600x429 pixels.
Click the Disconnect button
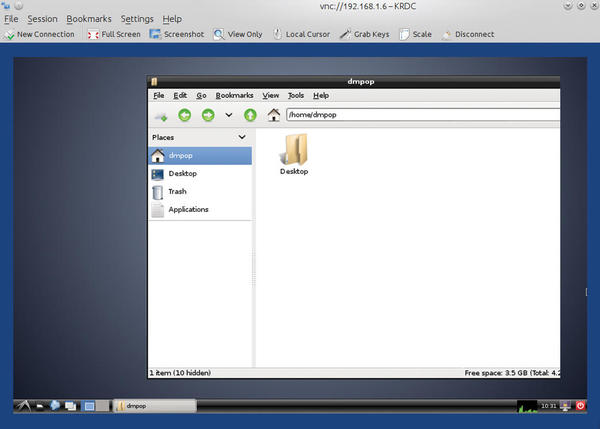tap(467, 34)
